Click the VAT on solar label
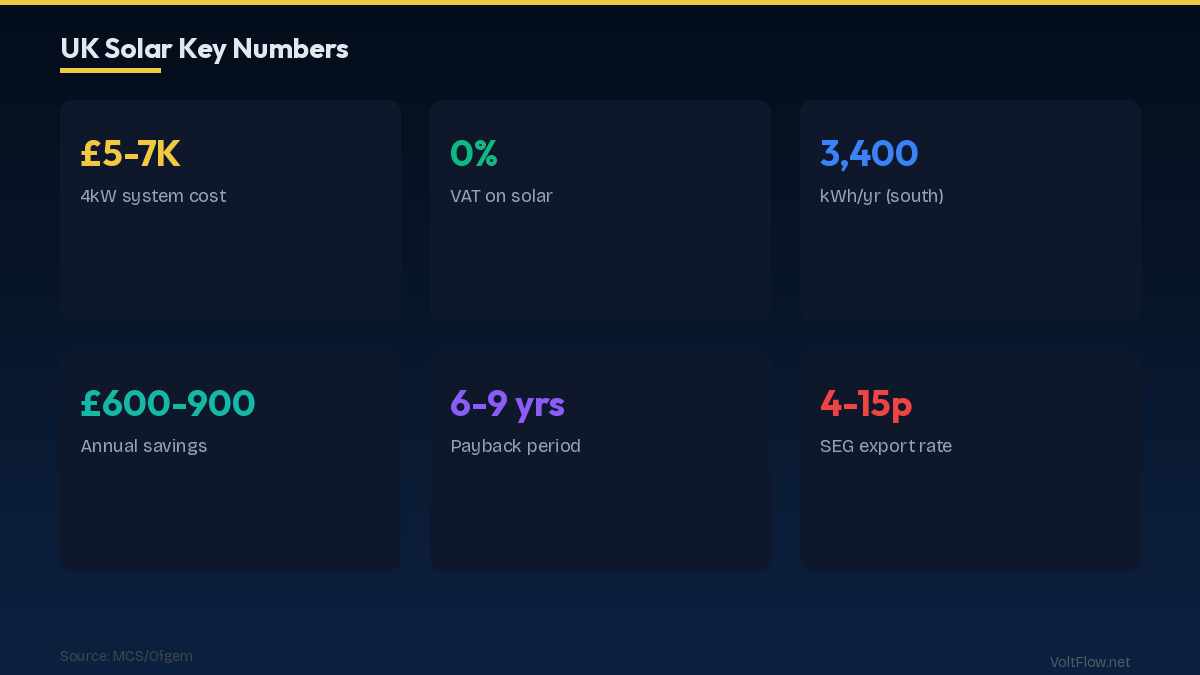The image size is (1200, 675). click(501, 196)
